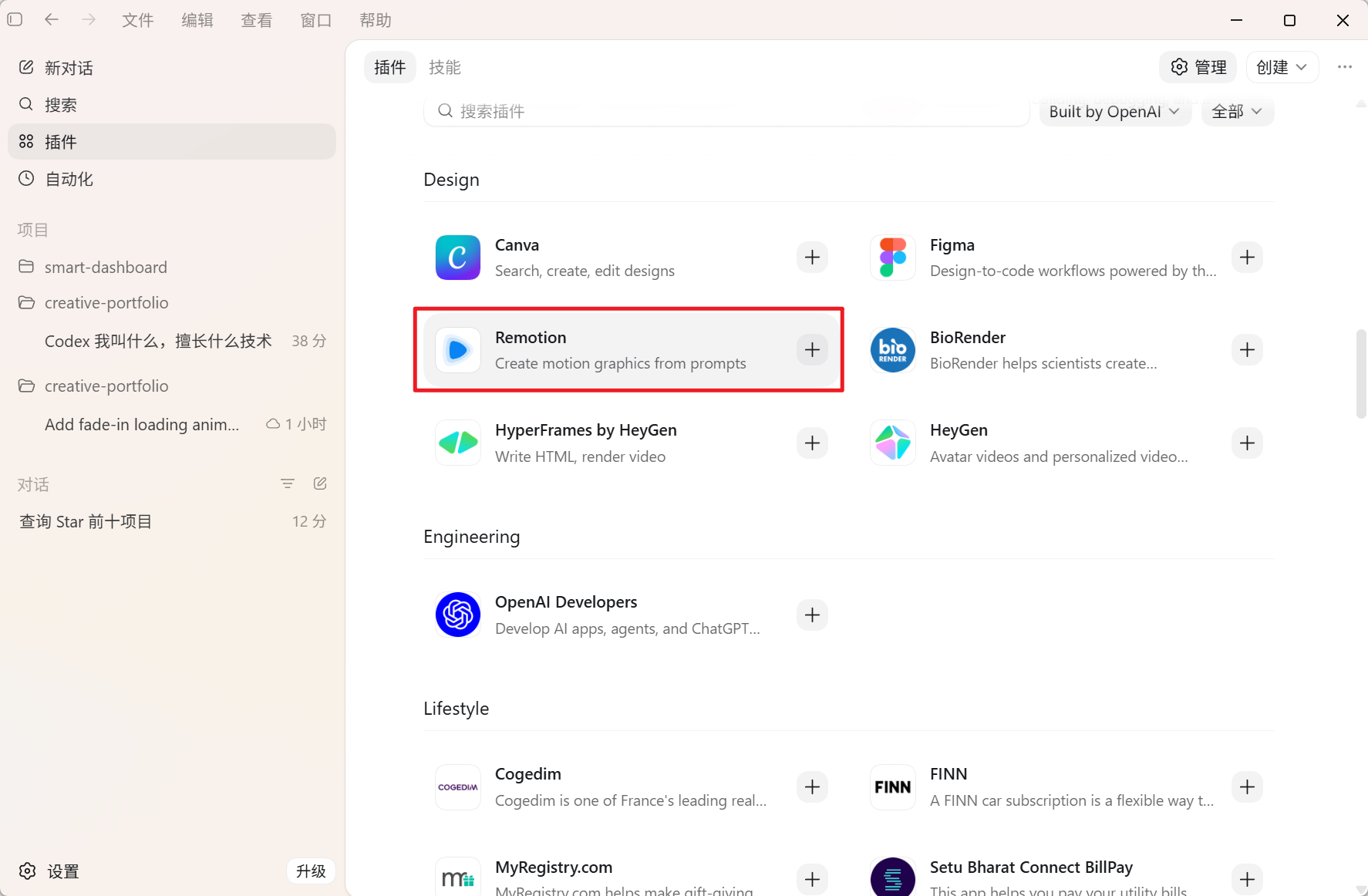
Task: Open 设置 at the sidebar bottom
Action: click(x=50, y=871)
